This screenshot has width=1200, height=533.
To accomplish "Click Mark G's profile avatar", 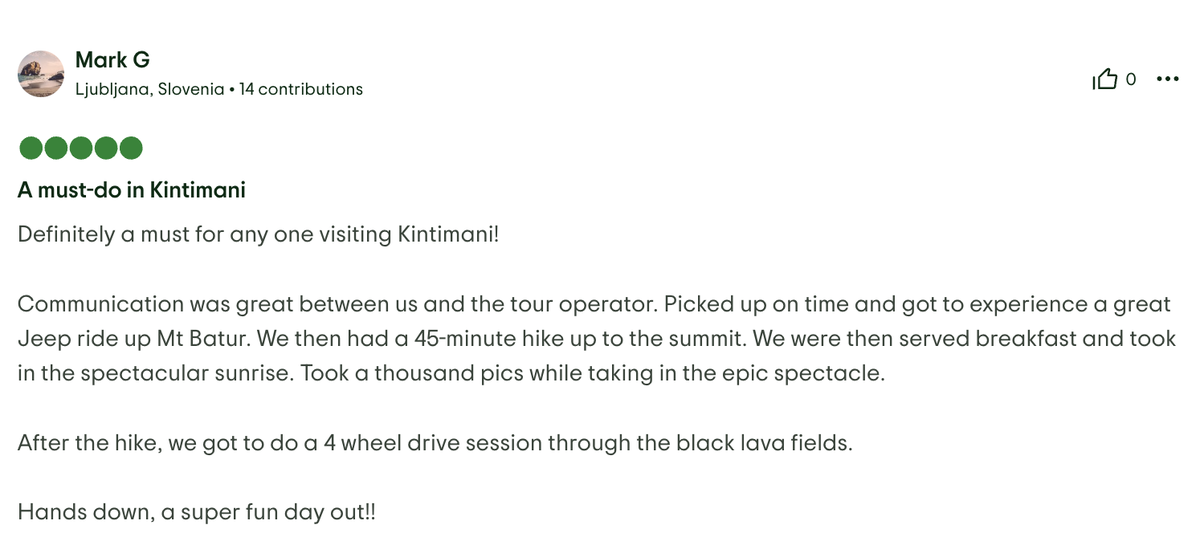I will coord(42,73).
